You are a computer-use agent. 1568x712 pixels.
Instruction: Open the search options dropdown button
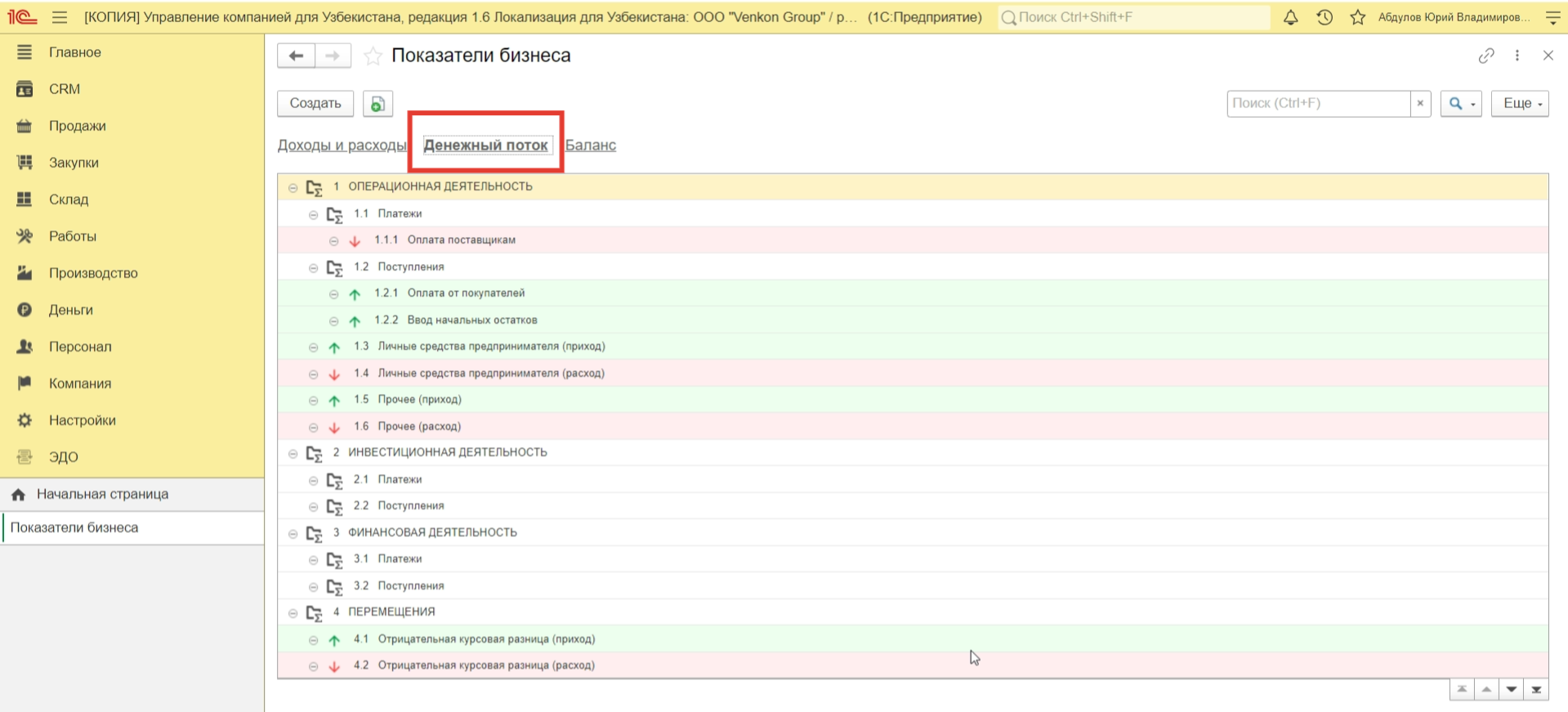pos(1460,104)
